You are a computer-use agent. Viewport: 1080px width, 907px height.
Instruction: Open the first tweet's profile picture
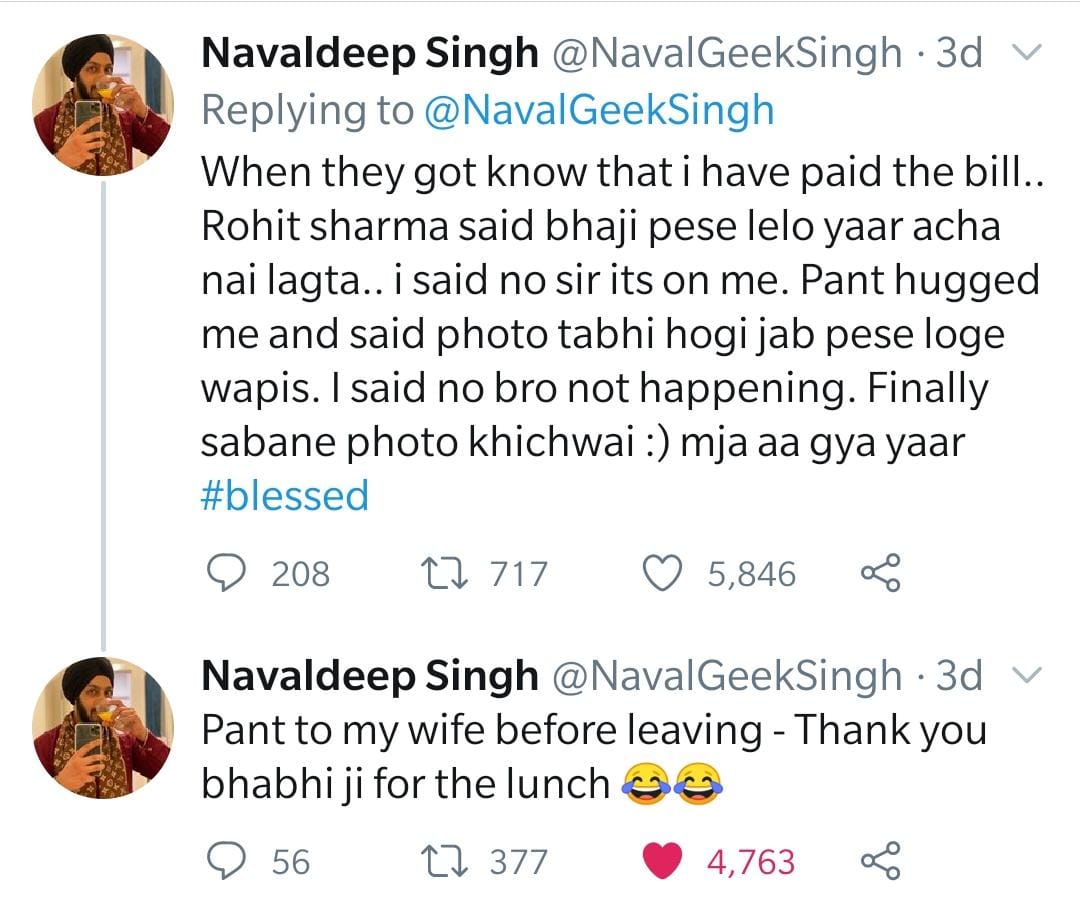(x=102, y=104)
